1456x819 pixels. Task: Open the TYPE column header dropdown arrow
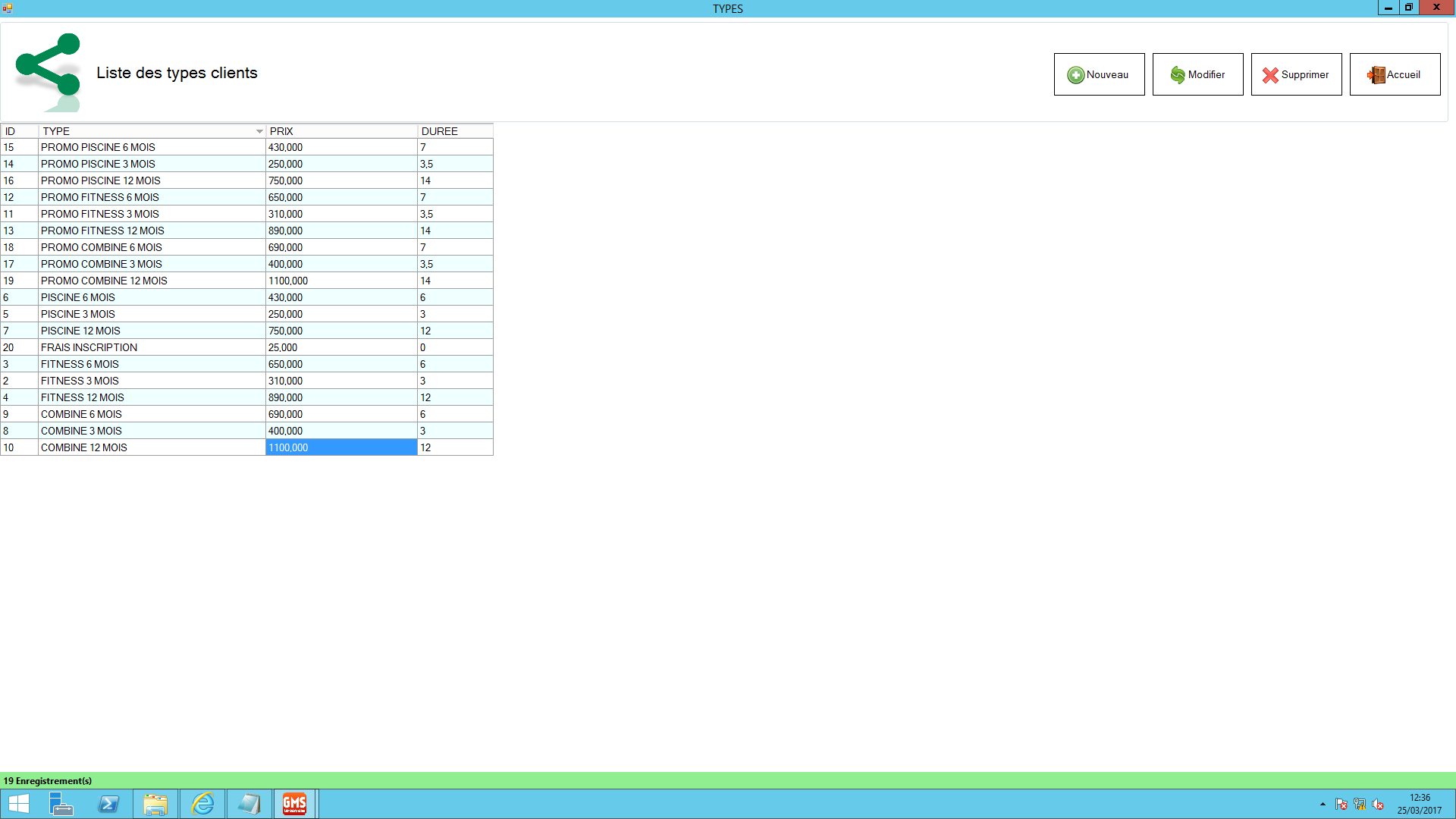coord(259,131)
